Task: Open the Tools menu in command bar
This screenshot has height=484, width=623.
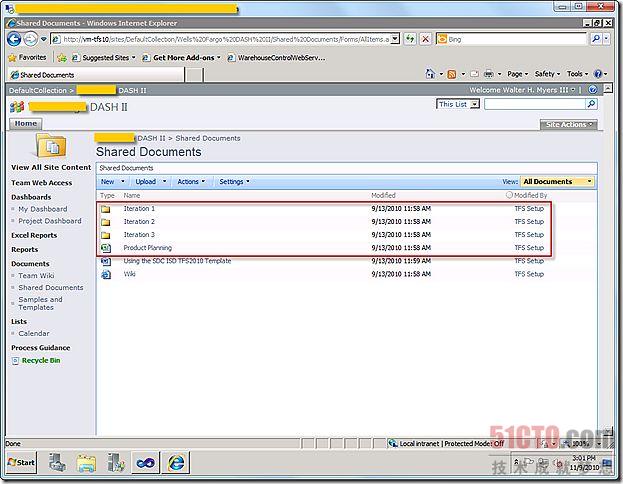Action: coord(577,74)
